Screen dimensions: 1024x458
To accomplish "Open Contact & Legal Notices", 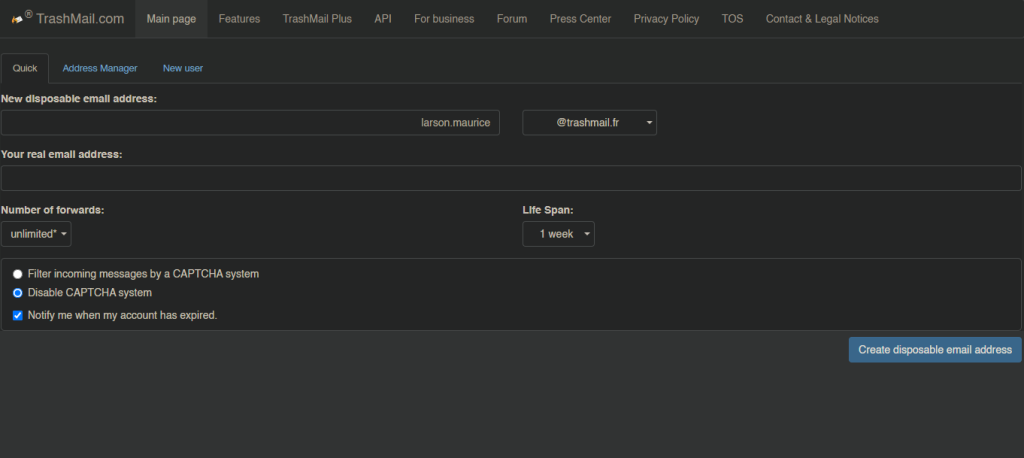I will pyautogui.click(x=822, y=19).
